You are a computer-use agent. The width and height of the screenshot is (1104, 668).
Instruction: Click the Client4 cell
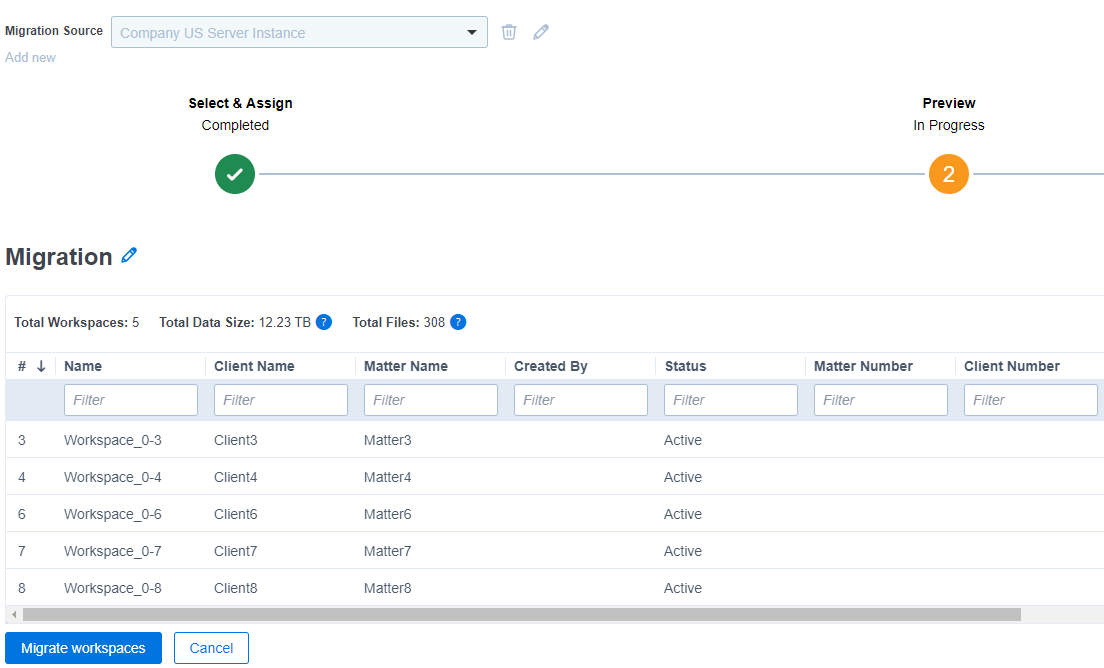[236, 477]
